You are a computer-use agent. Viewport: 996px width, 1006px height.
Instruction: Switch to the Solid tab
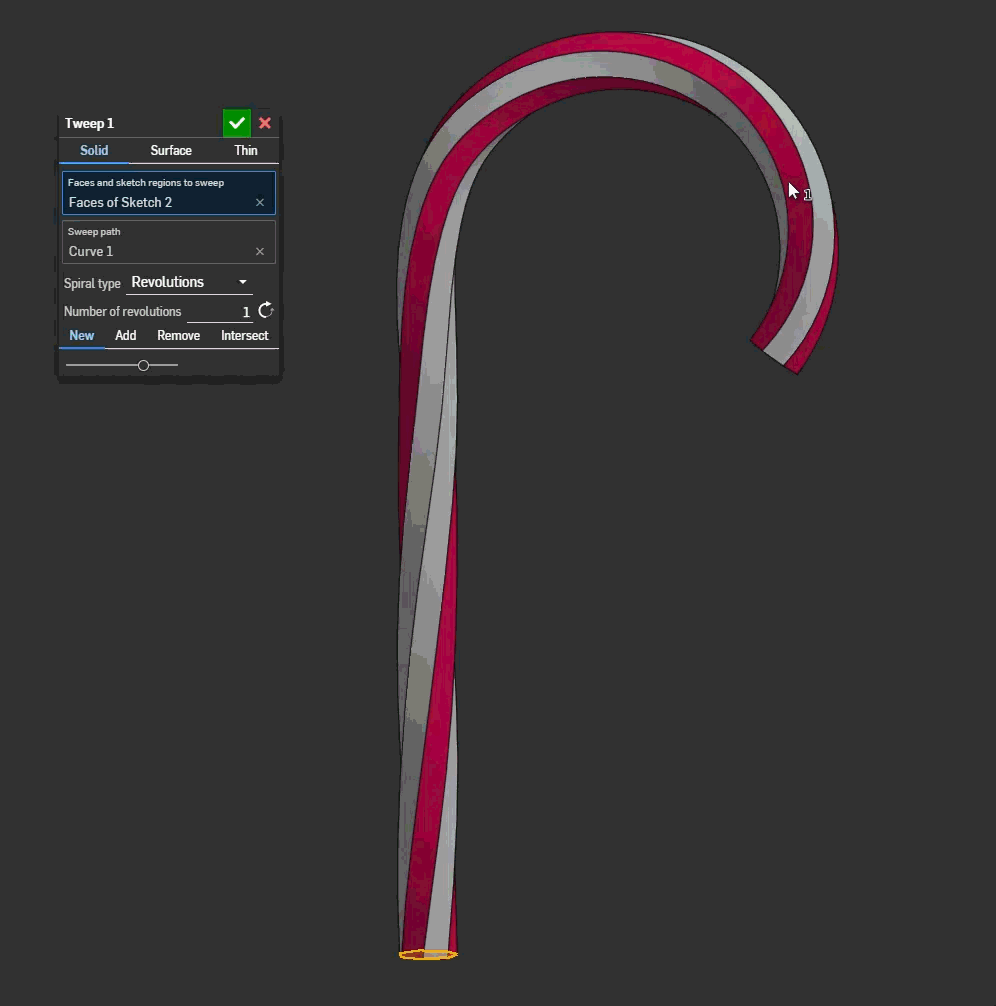pyautogui.click(x=94, y=150)
